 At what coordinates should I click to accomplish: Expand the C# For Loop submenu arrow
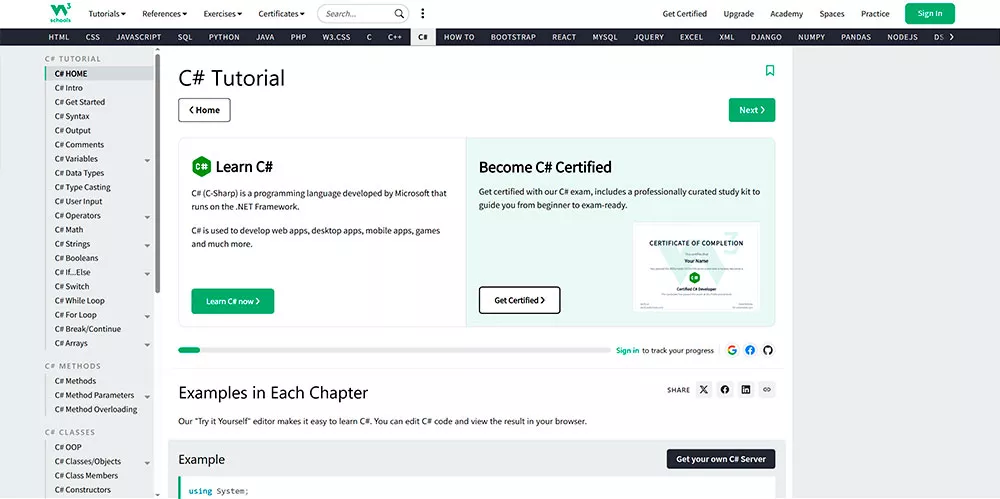point(147,317)
